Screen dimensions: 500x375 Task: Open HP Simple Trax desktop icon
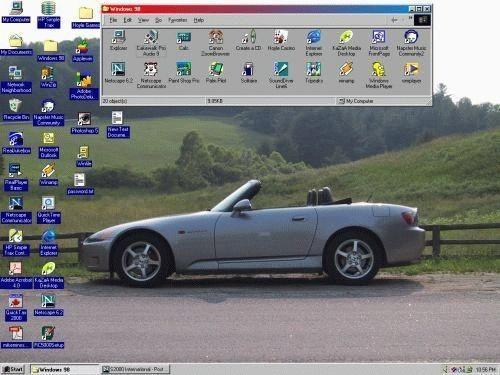(49, 14)
